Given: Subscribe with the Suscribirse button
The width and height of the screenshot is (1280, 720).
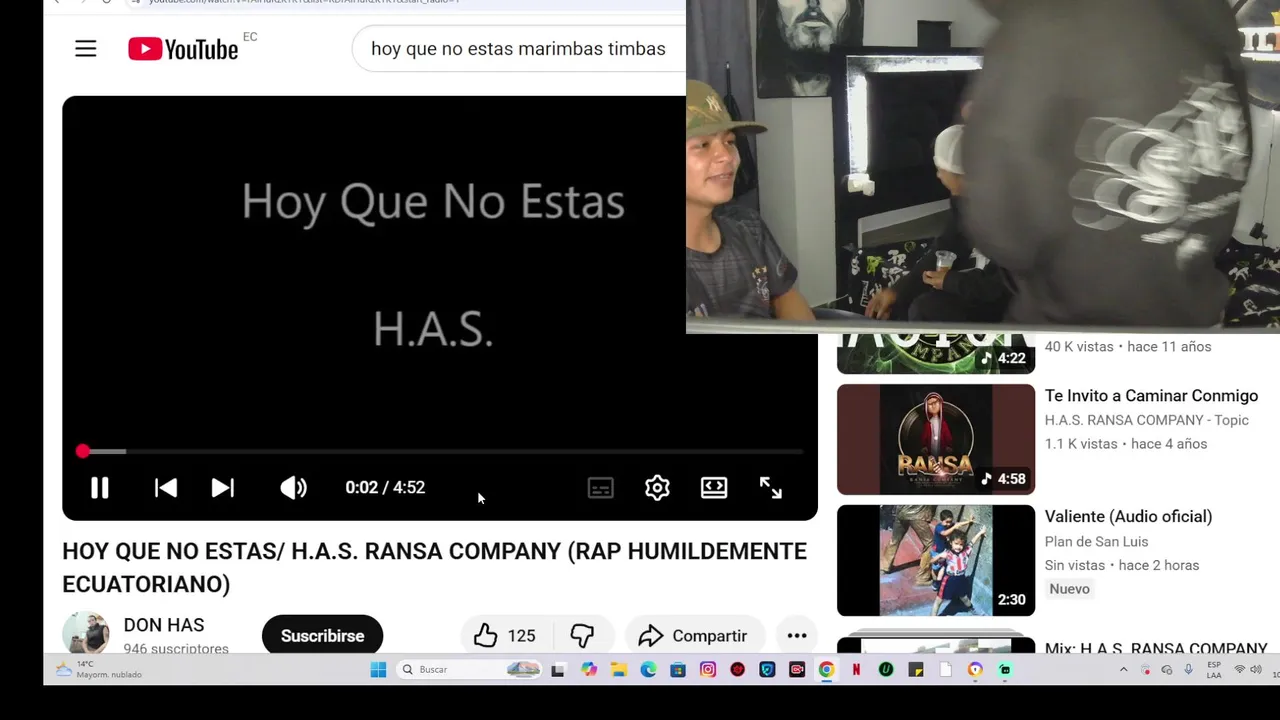Looking at the screenshot, I should click(322, 636).
